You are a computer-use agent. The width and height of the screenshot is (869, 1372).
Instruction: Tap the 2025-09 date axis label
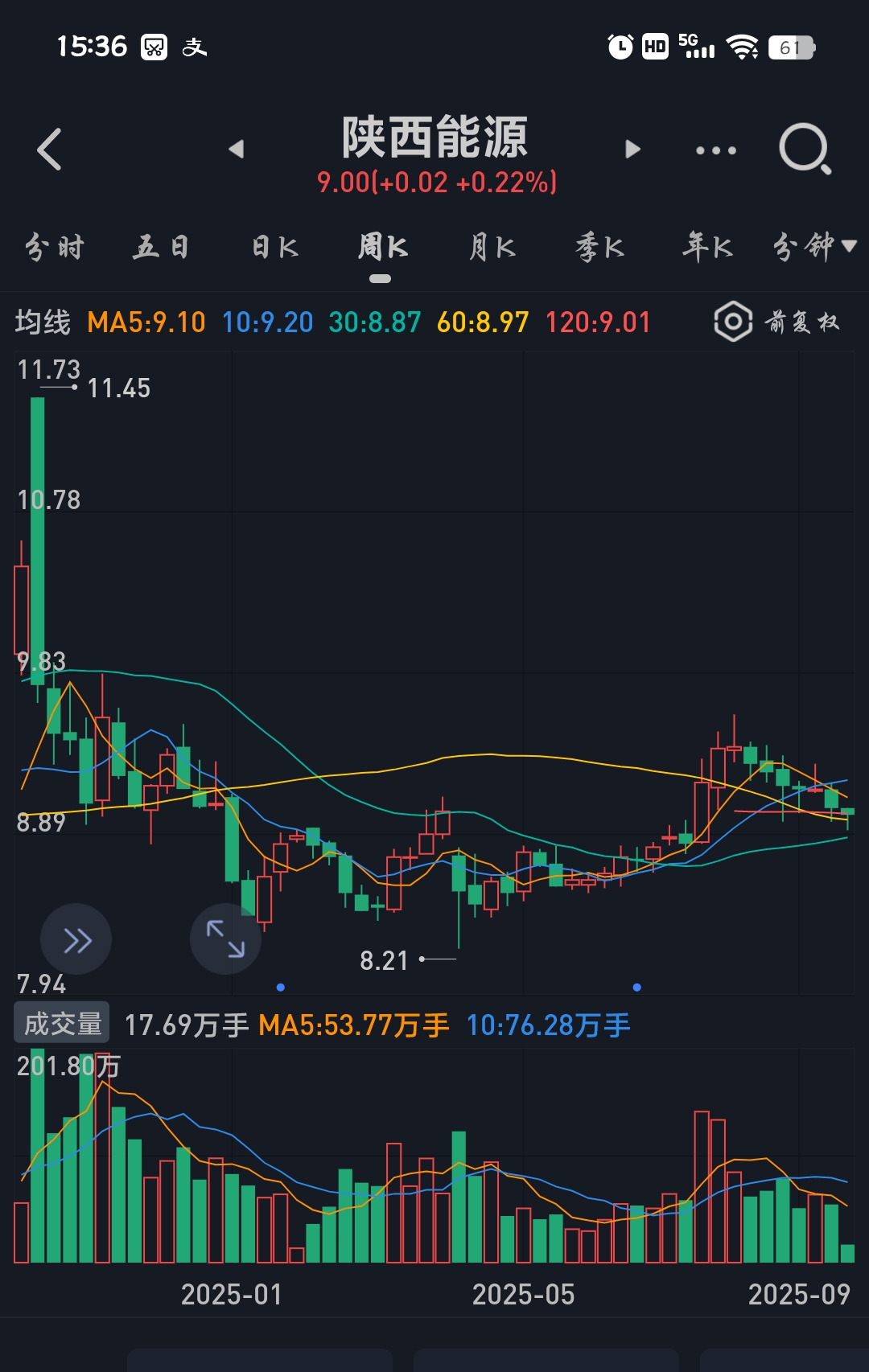(x=799, y=1294)
